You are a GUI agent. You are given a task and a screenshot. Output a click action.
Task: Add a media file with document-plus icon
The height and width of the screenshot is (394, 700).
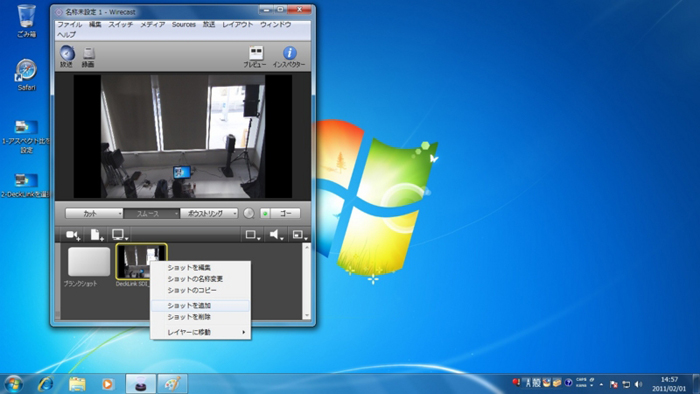96,235
